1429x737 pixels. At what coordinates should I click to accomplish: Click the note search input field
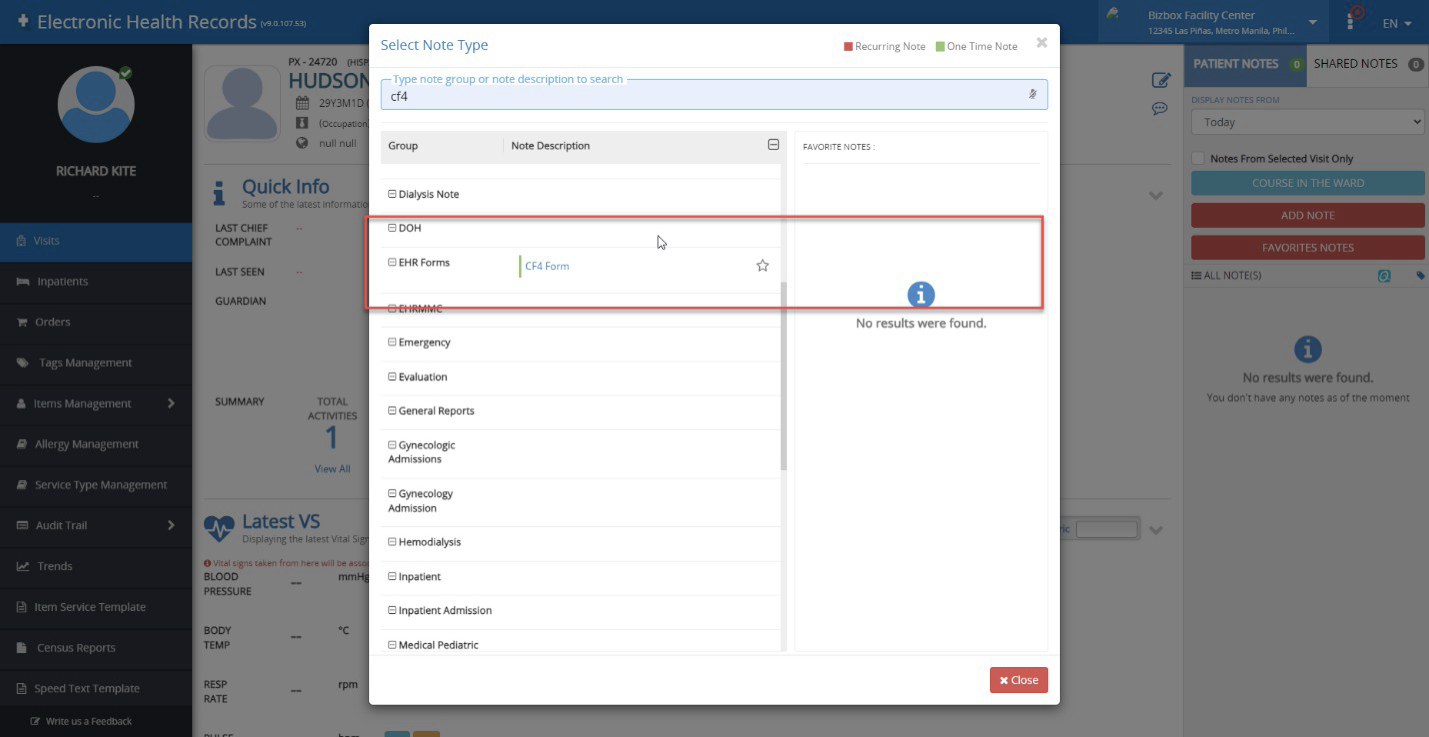(x=700, y=96)
